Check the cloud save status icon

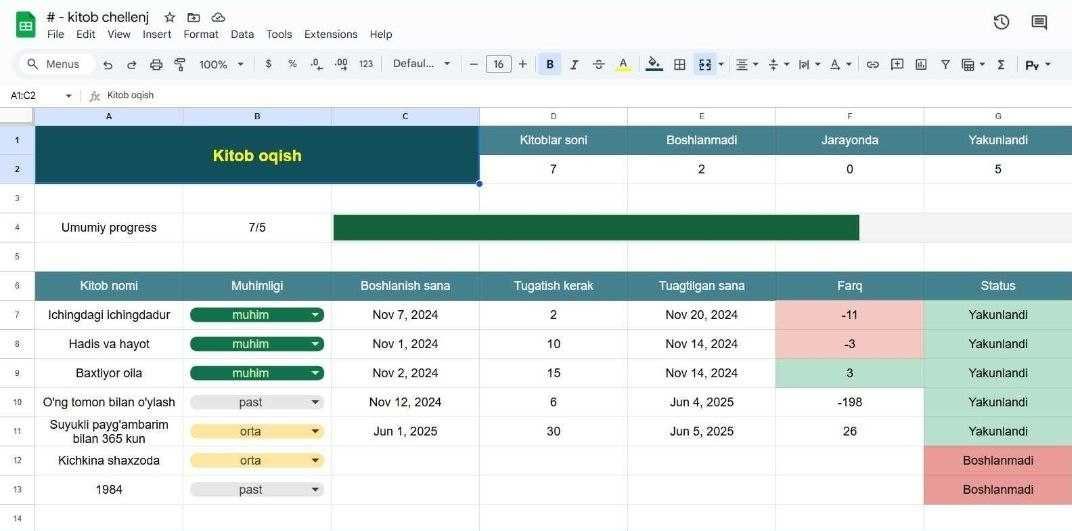click(218, 18)
